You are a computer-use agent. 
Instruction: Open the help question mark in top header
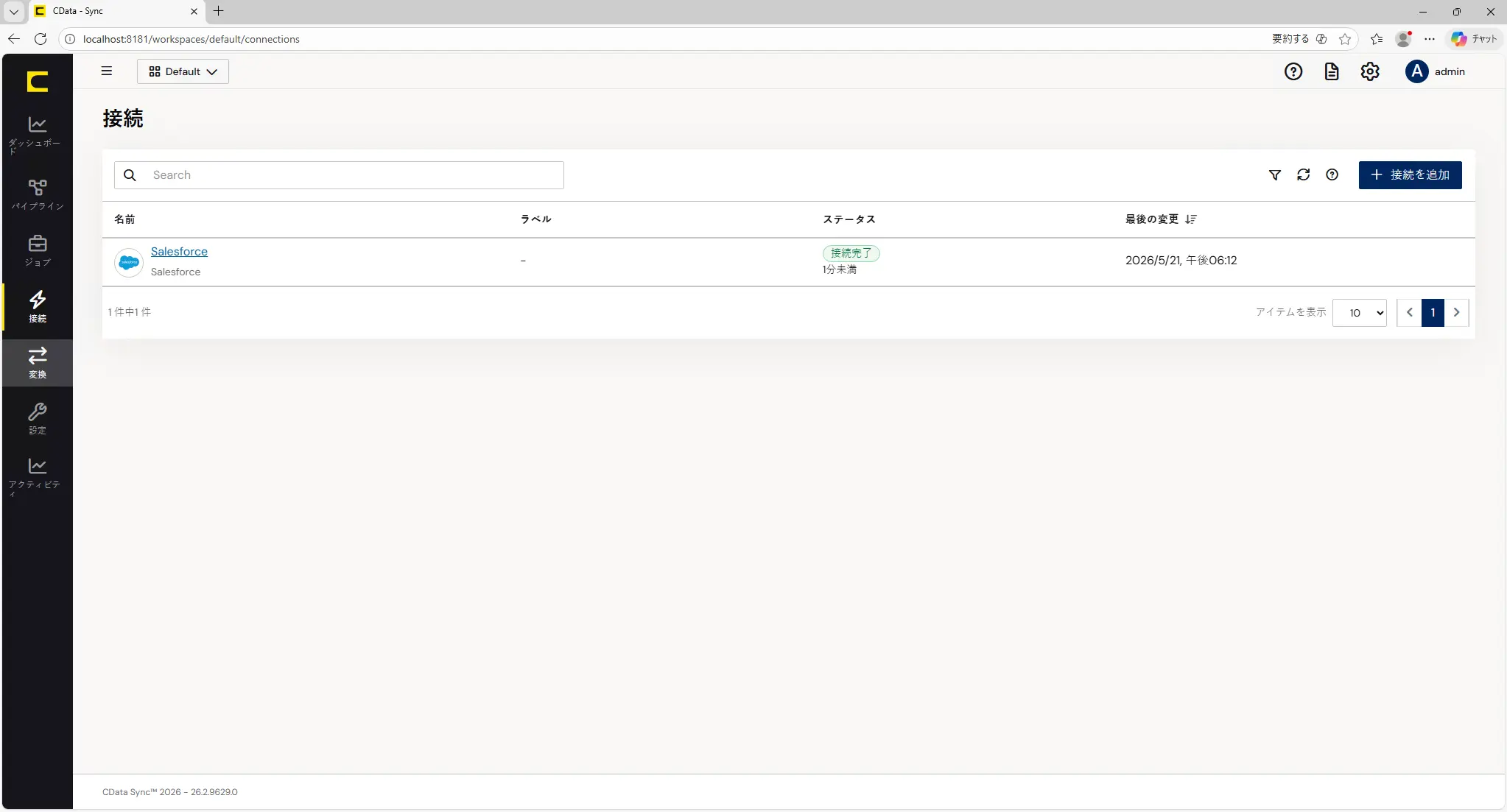click(1293, 71)
